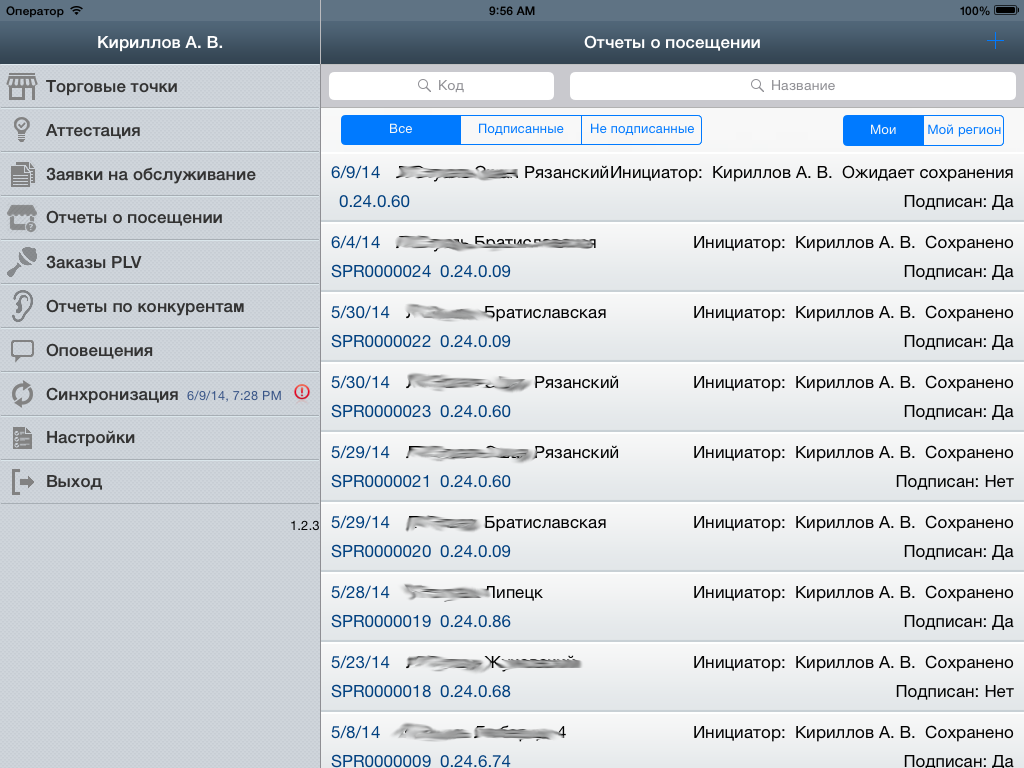Select the Аттестация lightbulb icon
The image size is (1024, 768).
(x=22, y=130)
